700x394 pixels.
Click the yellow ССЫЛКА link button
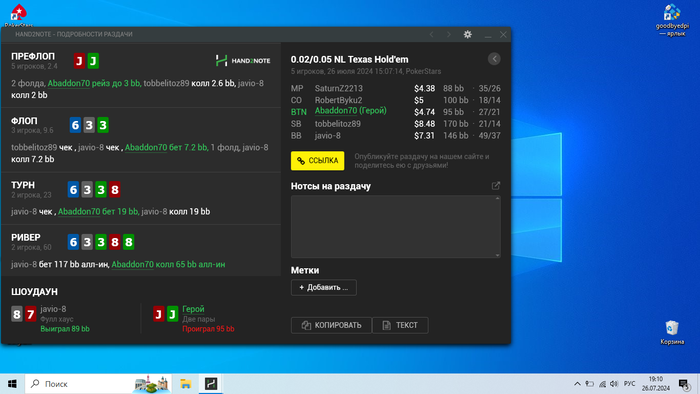click(x=317, y=161)
